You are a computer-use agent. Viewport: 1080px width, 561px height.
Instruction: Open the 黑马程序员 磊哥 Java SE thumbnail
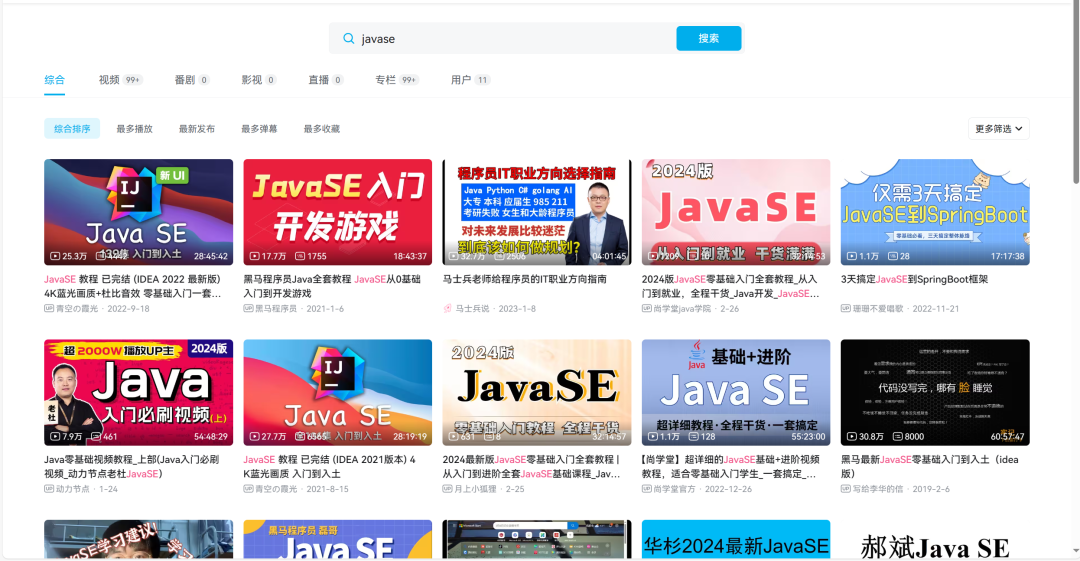(338, 539)
